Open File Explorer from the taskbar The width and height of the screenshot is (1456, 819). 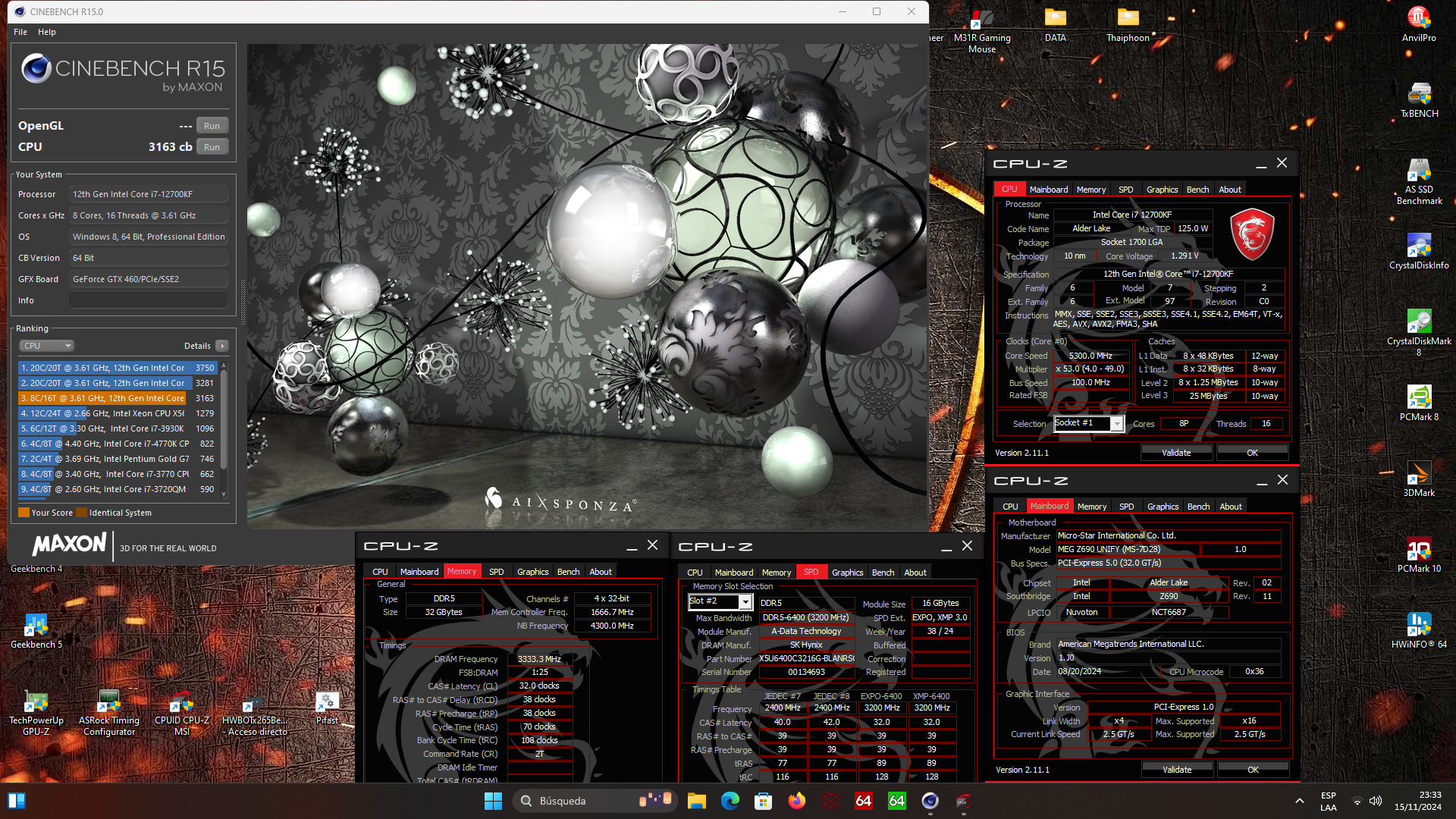(696, 801)
